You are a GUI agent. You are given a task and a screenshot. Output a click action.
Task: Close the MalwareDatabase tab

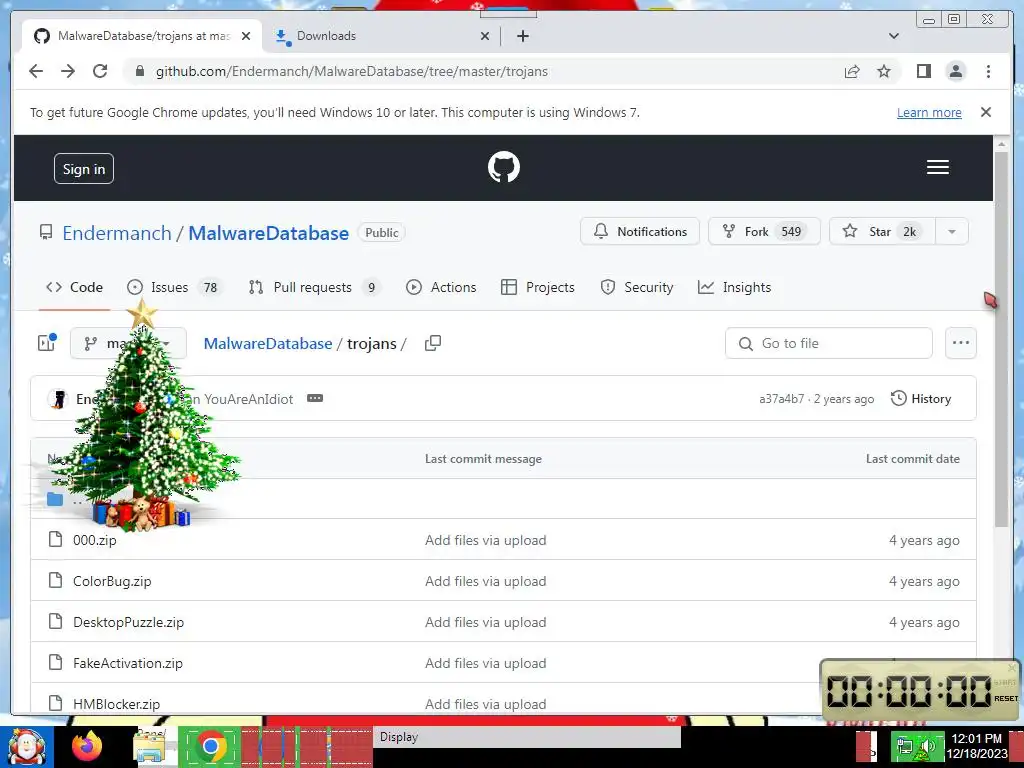tap(246, 36)
